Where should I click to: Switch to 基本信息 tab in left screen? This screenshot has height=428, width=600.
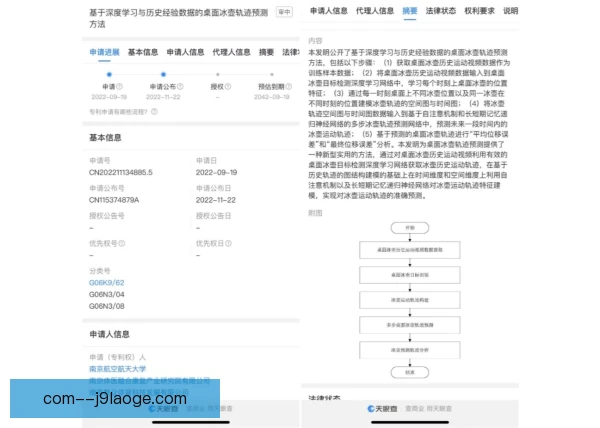(143, 52)
